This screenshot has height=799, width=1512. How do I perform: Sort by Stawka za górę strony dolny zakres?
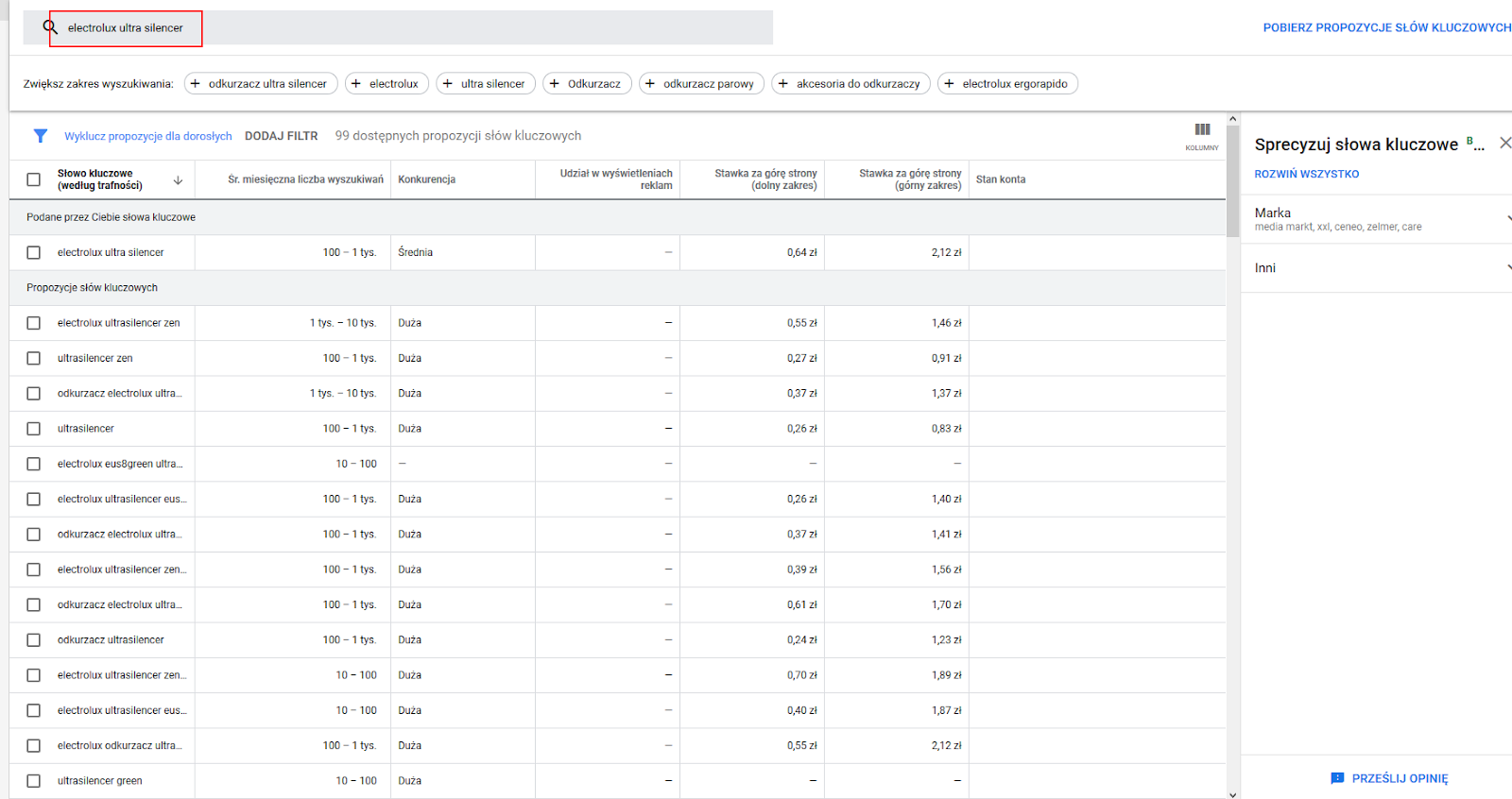[765, 179]
